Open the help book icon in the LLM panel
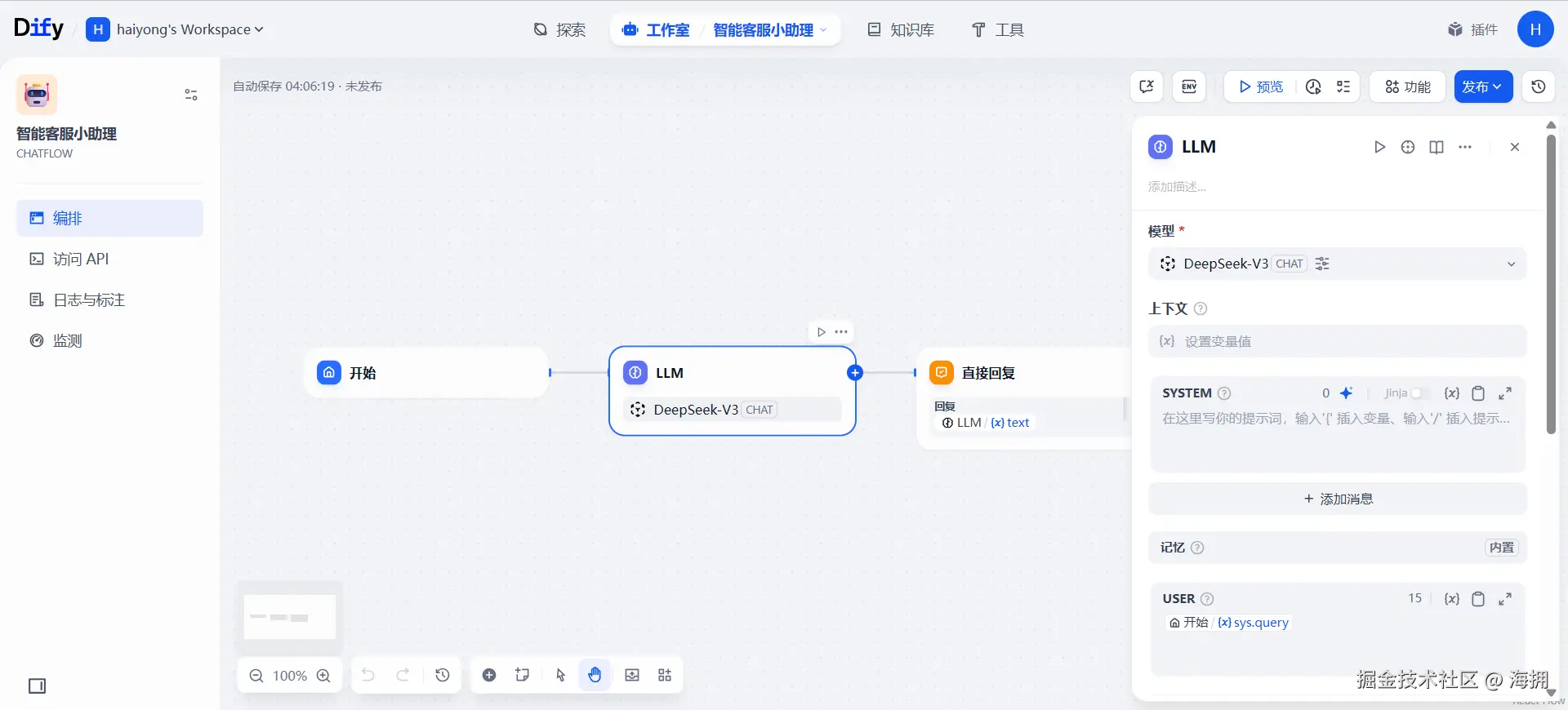The height and width of the screenshot is (710, 1568). (x=1437, y=147)
